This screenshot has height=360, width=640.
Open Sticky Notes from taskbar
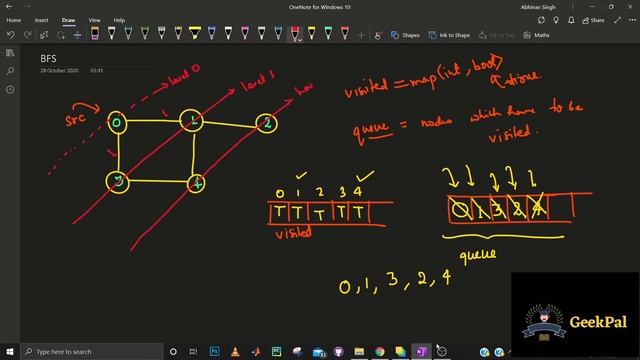tap(400, 351)
